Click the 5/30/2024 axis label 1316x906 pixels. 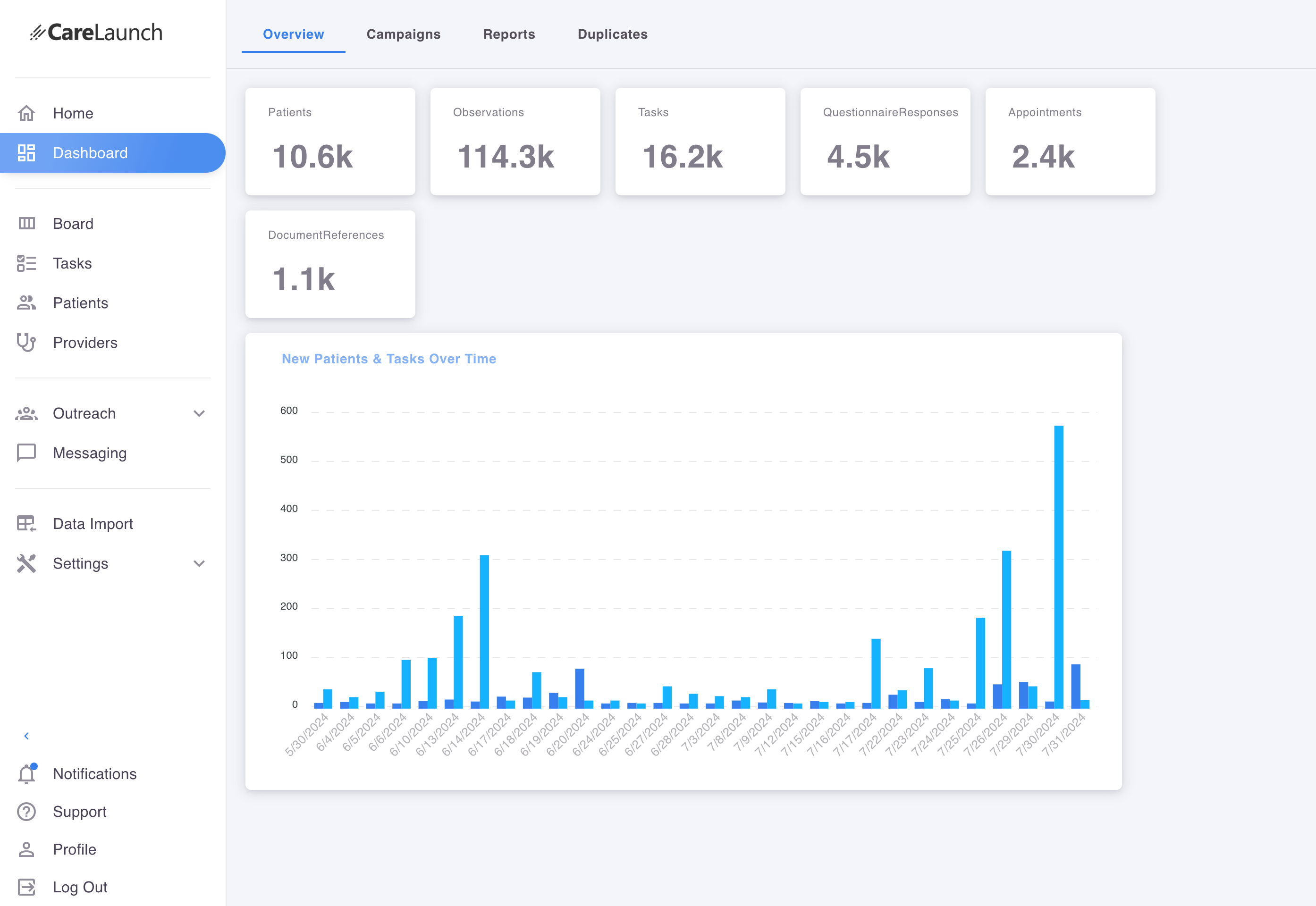pos(306,735)
